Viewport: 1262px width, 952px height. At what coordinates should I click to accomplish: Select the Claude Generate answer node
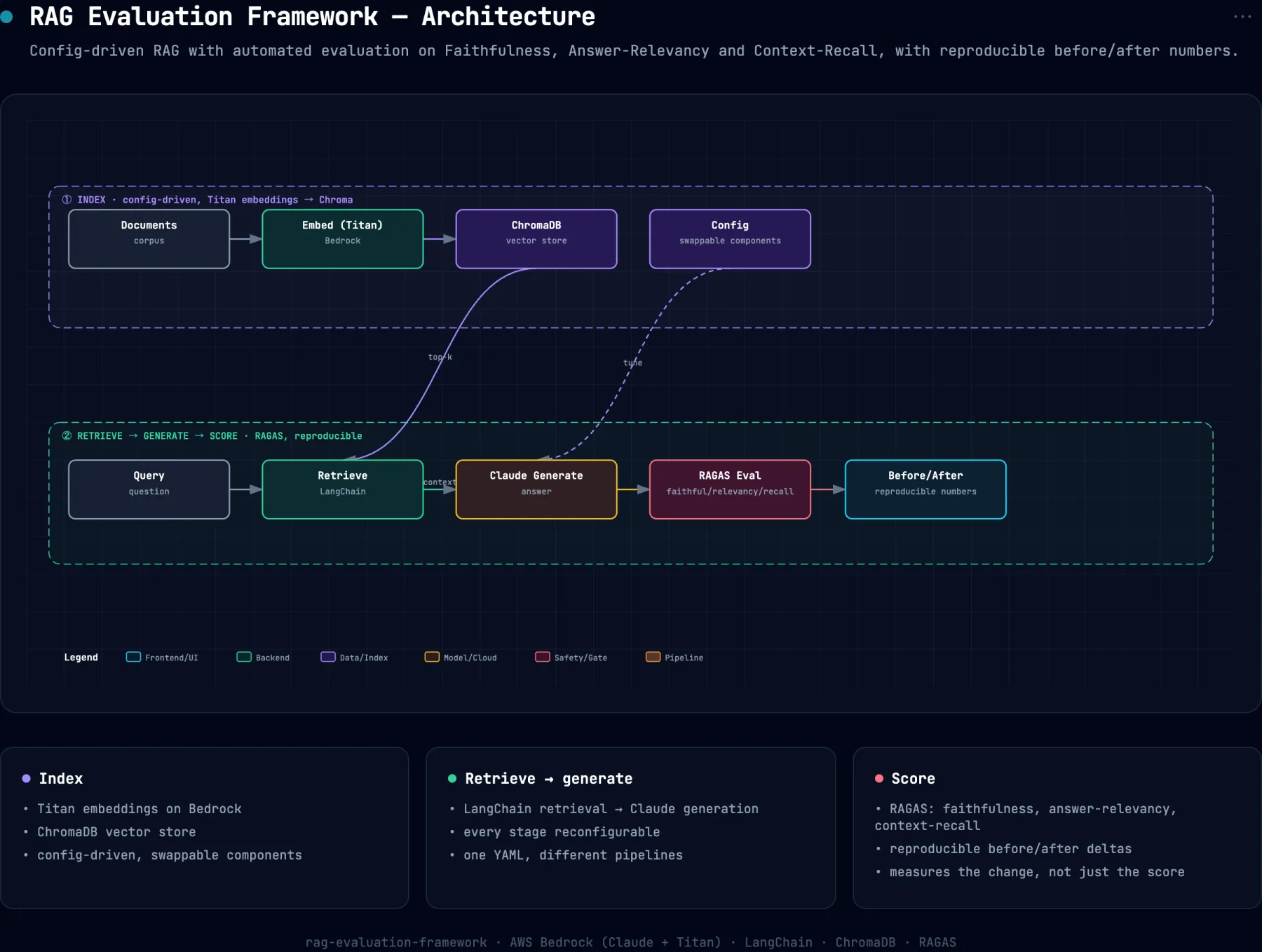click(x=536, y=489)
